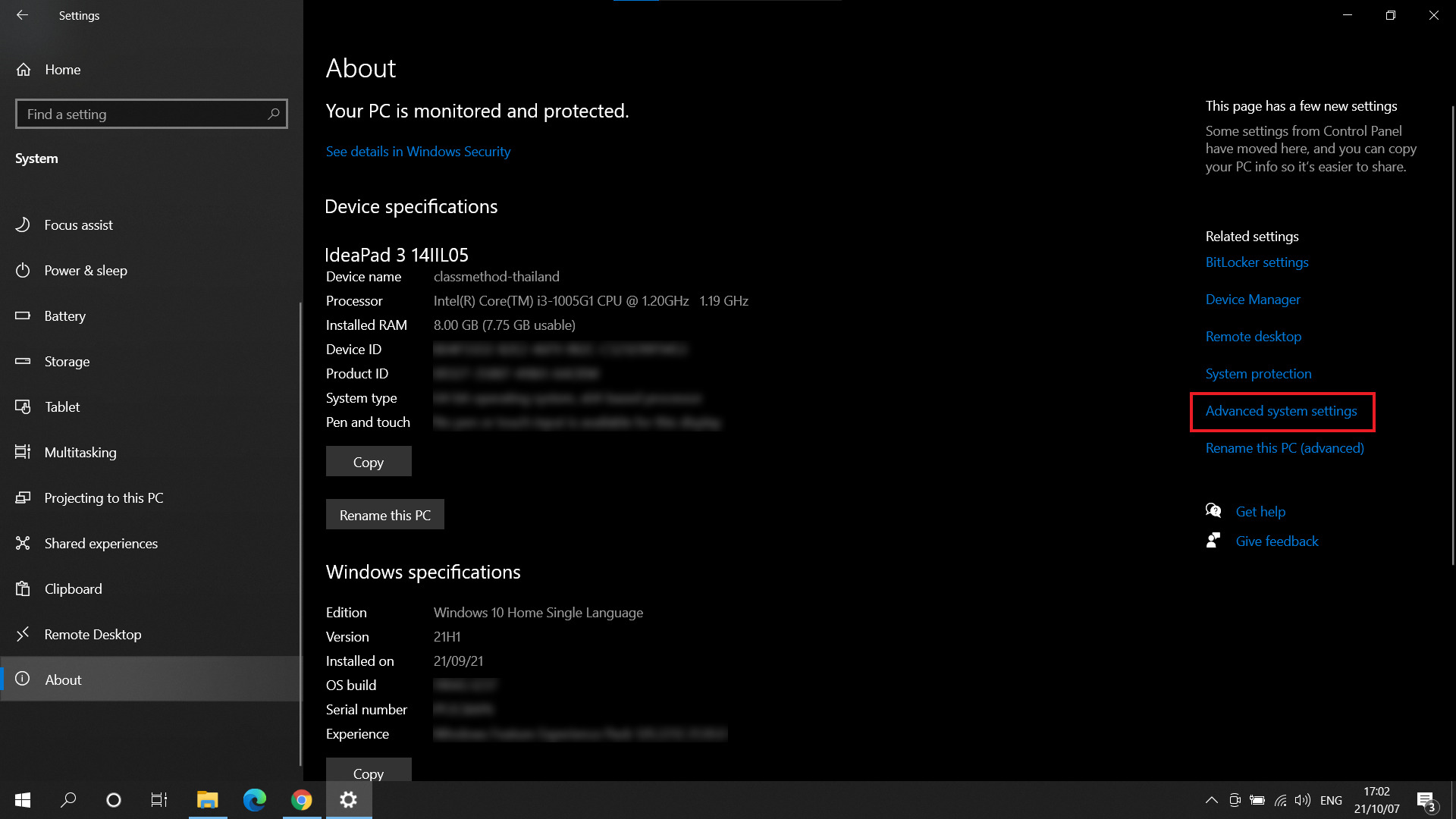Click the Get help chat icon
The width and height of the screenshot is (1456, 819).
point(1213,510)
